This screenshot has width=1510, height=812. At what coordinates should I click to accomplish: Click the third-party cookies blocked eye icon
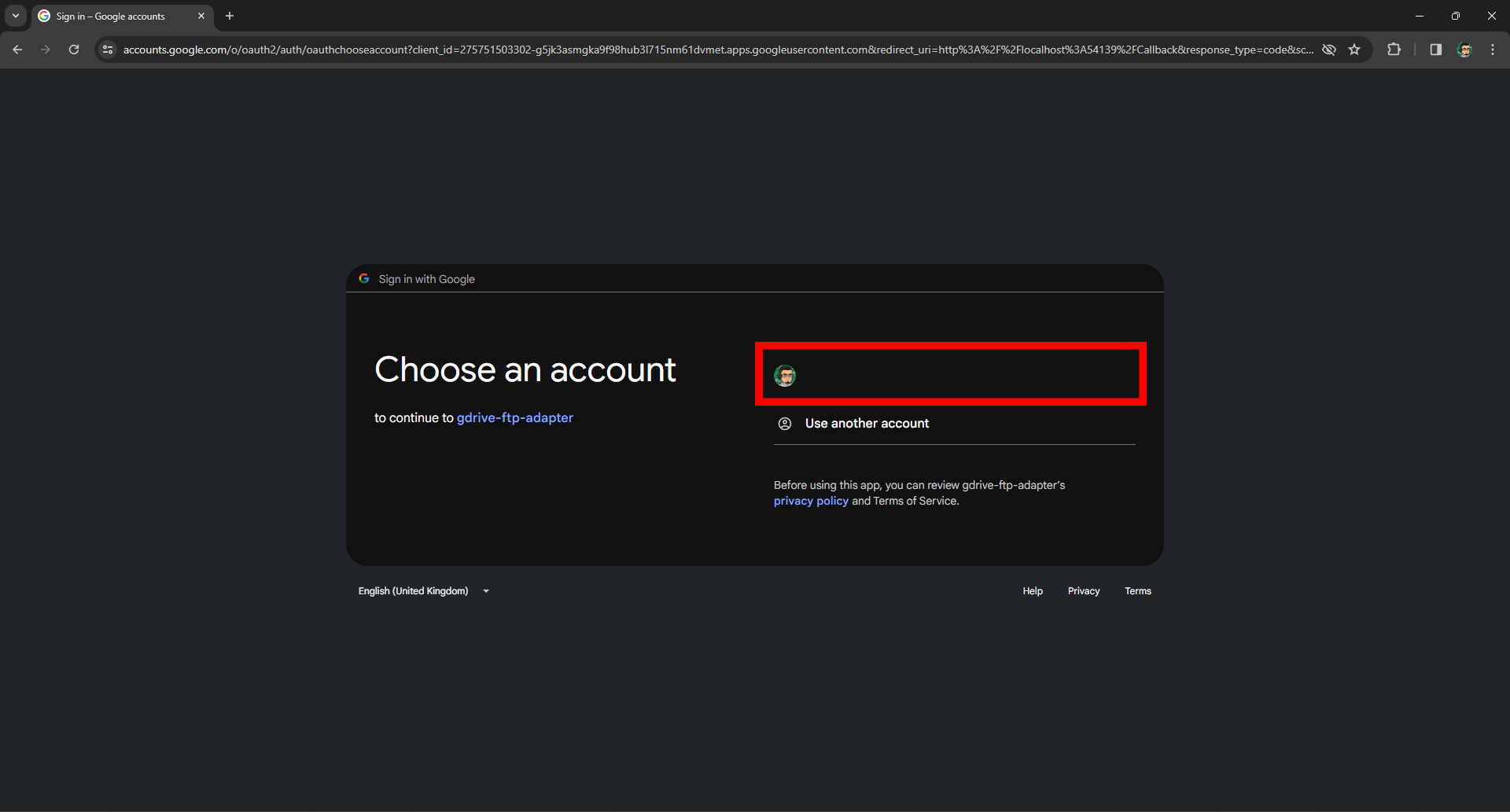click(x=1329, y=50)
